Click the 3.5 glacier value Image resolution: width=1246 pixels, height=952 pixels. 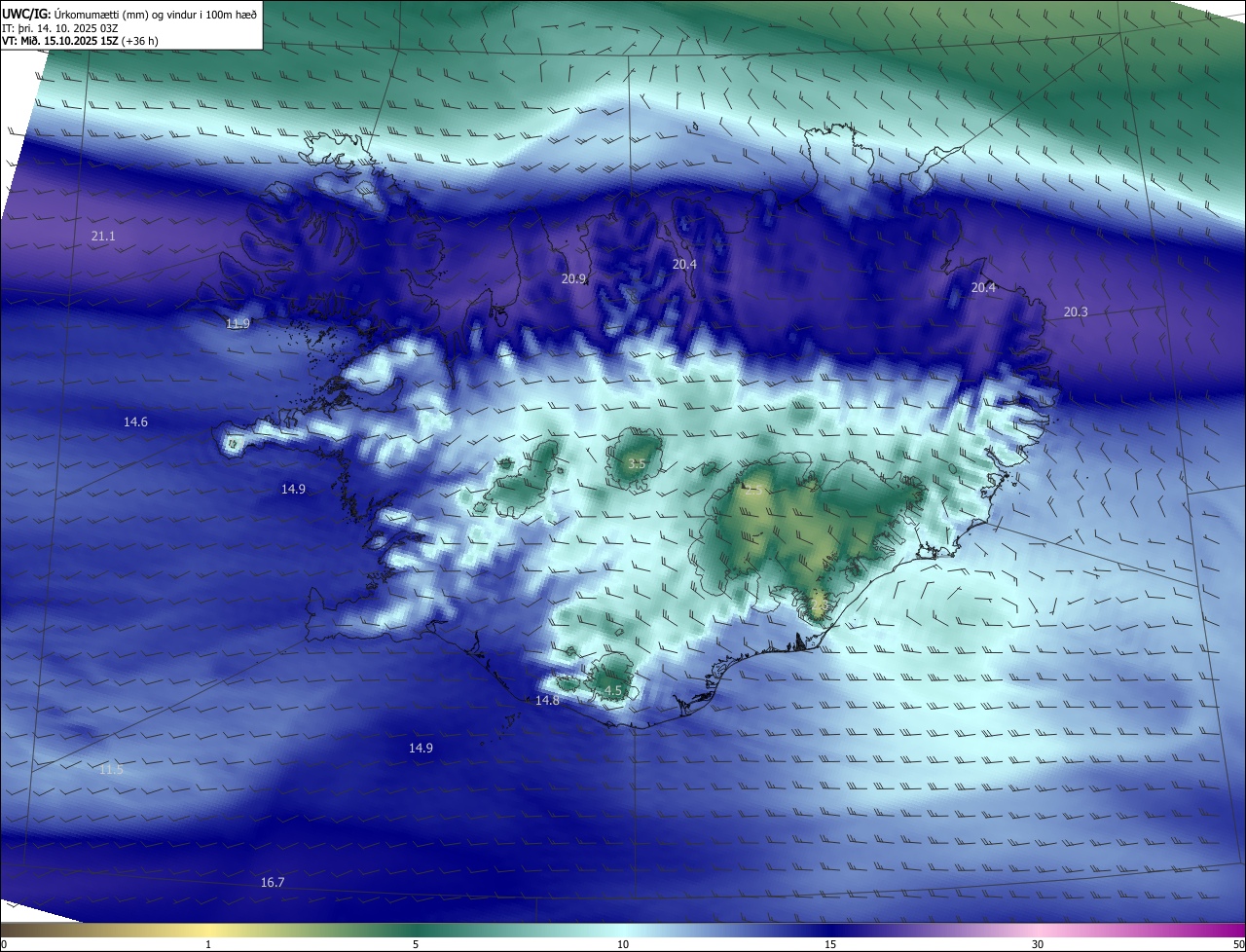tap(637, 464)
